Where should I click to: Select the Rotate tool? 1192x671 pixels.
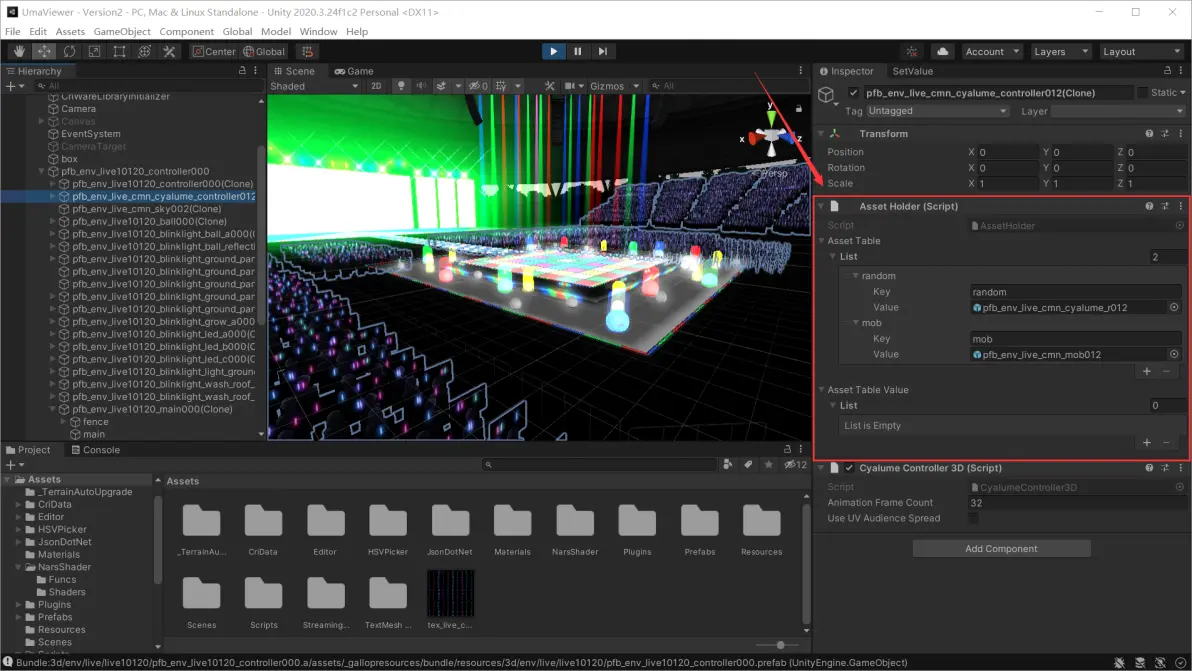(69, 51)
